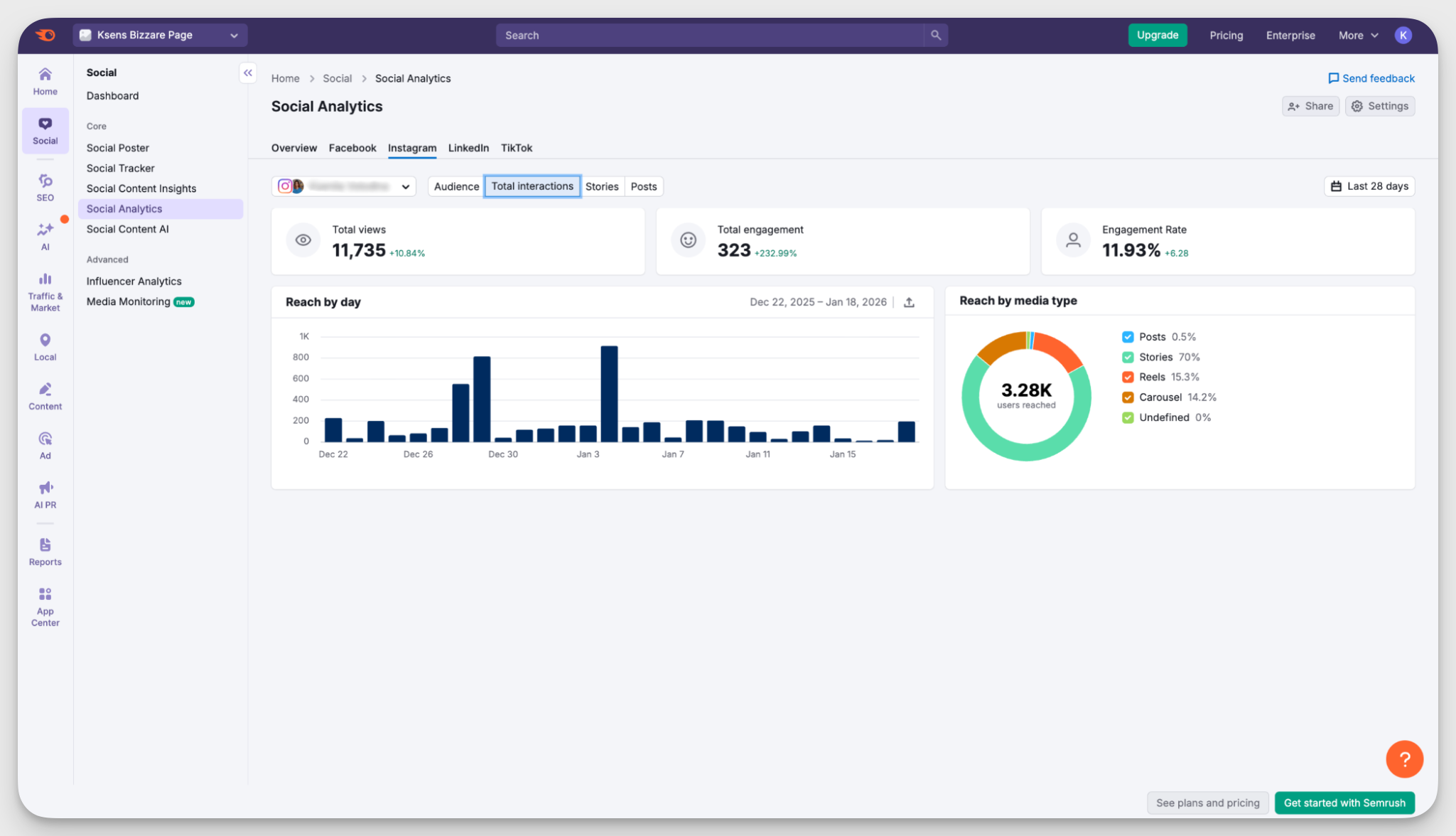This screenshot has height=836, width=1456.
Task: Change the Last 28 days date range
Action: pyautogui.click(x=1369, y=186)
